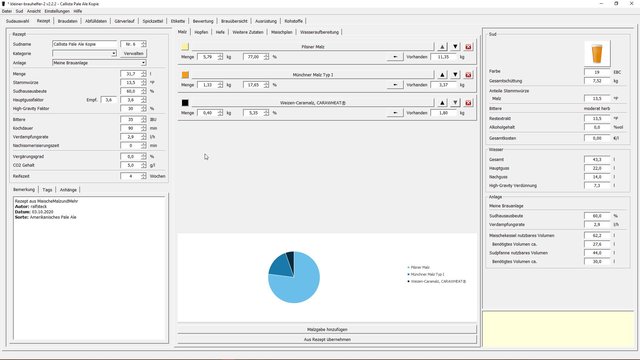Click the beer glass image in Sud panel
The image size is (640, 360).
coord(597,53)
